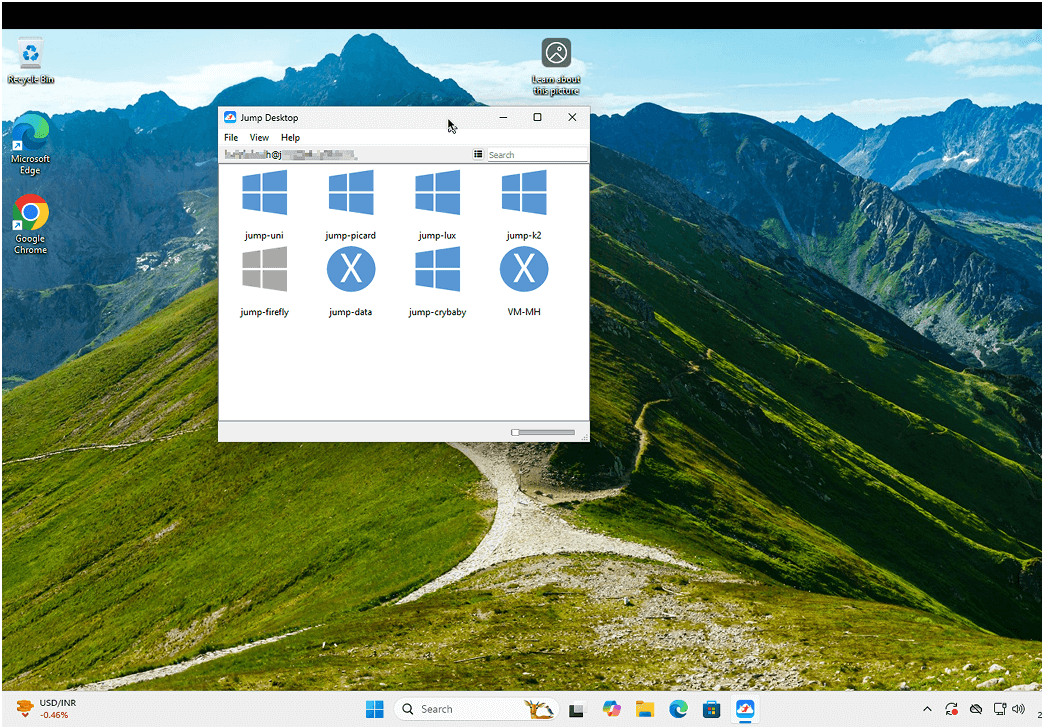Launch Microsoft Store from the taskbar
This screenshot has height=727, width=1042.
click(x=711, y=709)
